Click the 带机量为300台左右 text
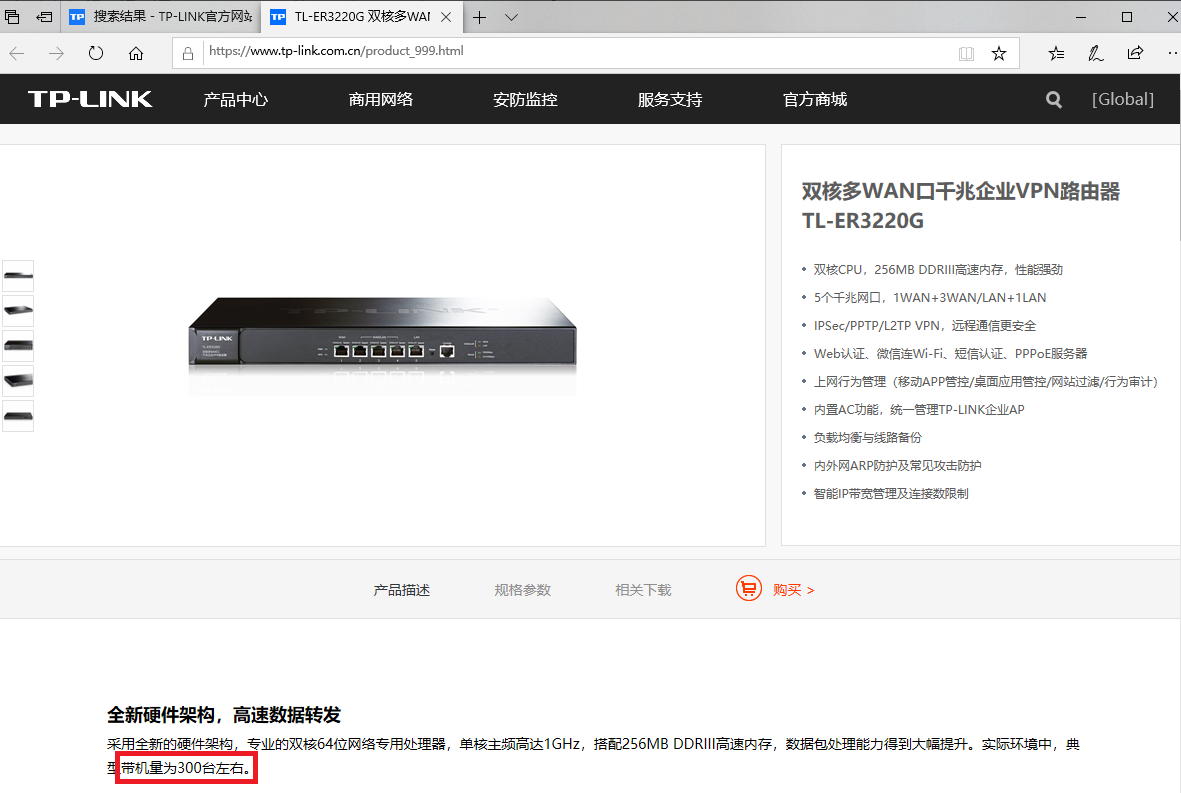This screenshot has width=1181, height=793. 186,768
